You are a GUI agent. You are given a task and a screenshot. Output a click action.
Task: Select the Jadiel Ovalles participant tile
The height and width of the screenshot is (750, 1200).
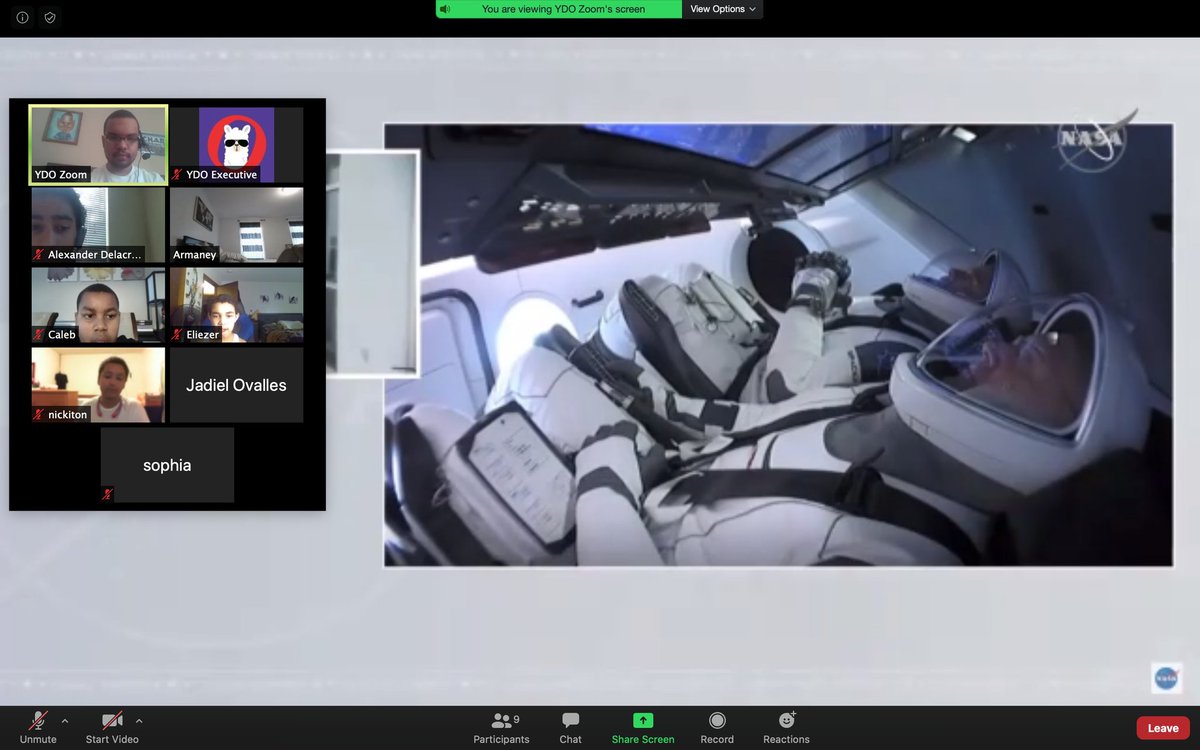(237, 385)
